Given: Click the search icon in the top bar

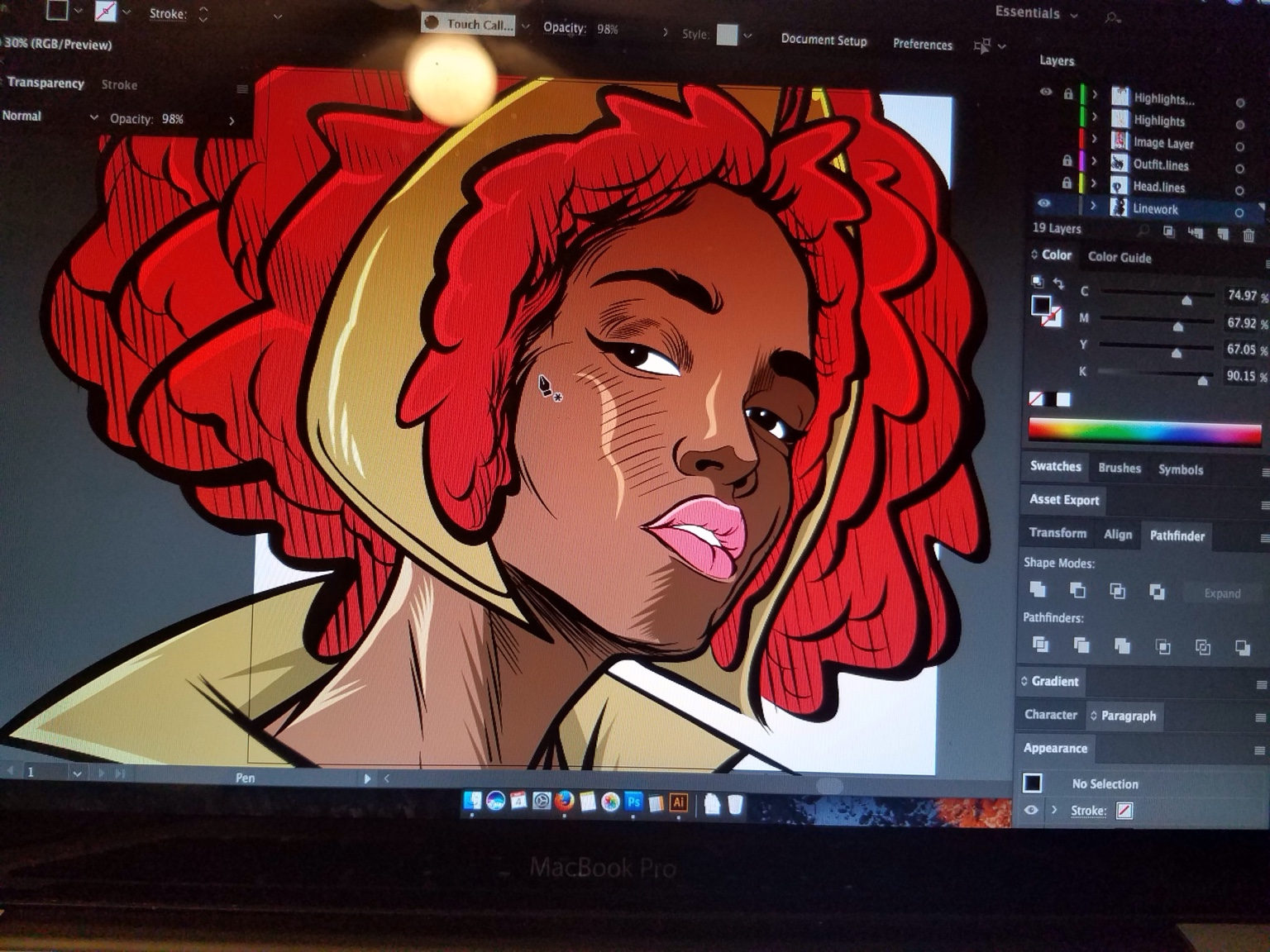Looking at the screenshot, I should [x=1113, y=17].
